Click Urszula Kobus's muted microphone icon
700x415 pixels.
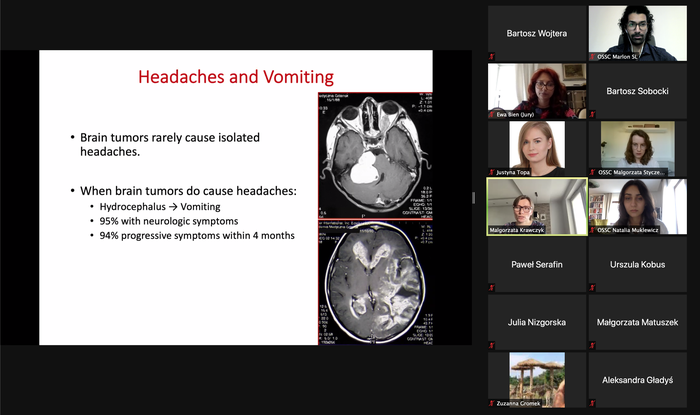[x=593, y=288]
